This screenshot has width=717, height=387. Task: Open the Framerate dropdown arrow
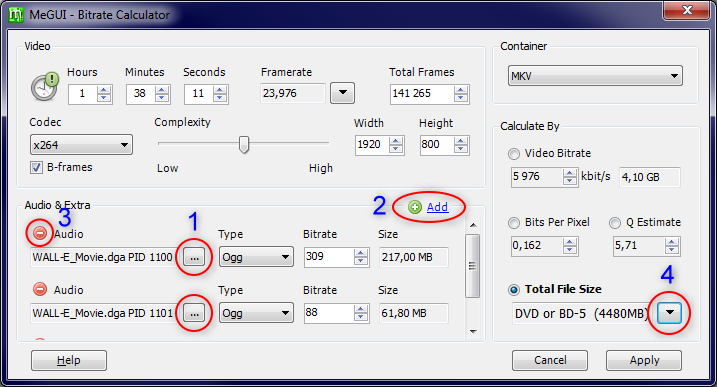pyautogui.click(x=342, y=93)
